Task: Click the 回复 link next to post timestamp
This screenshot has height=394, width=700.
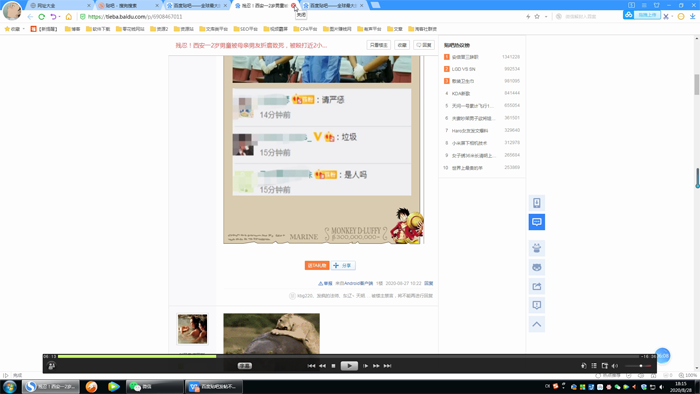Action: (429, 283)
